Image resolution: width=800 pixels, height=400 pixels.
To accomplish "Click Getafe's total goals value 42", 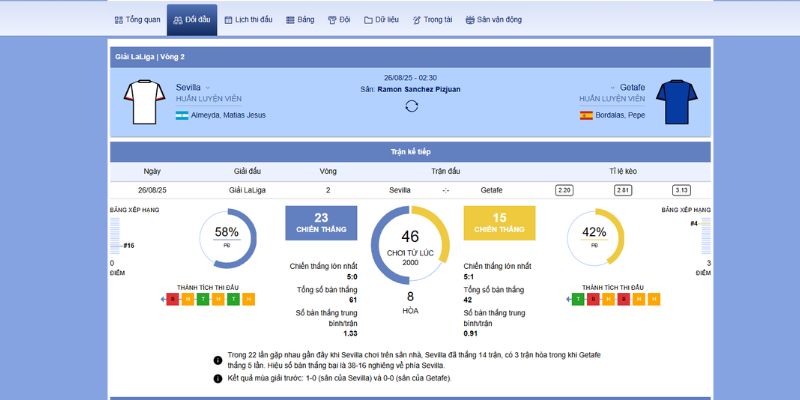I will tap(468, 301).
